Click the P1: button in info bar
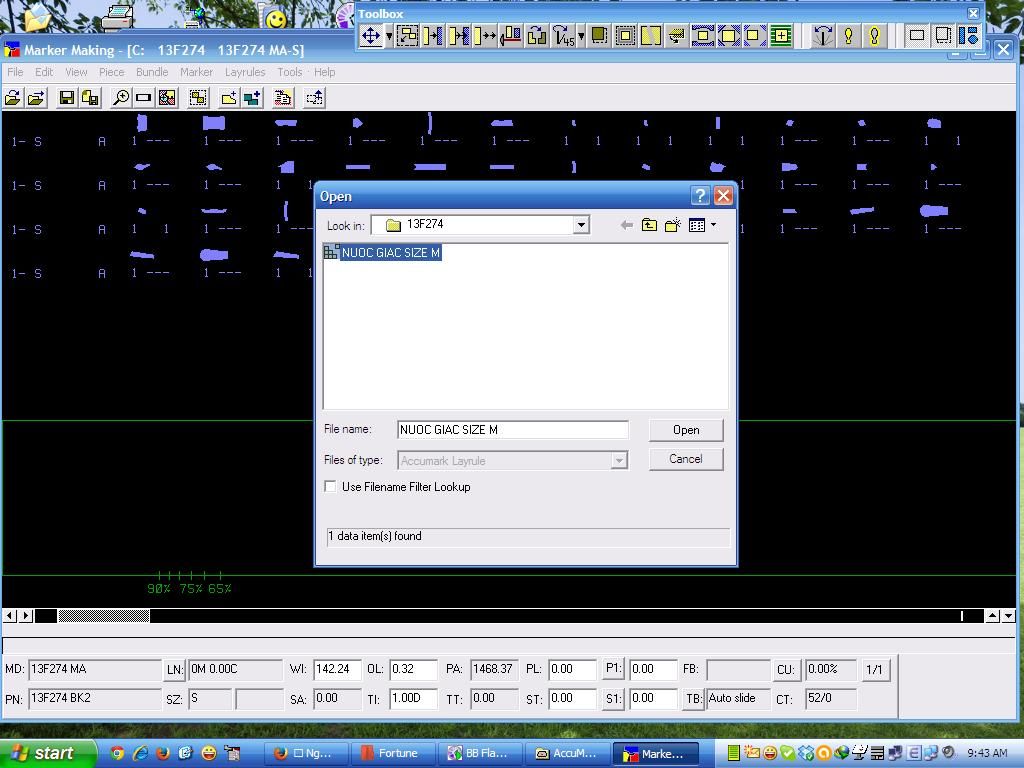 click(x=613, y=669)
